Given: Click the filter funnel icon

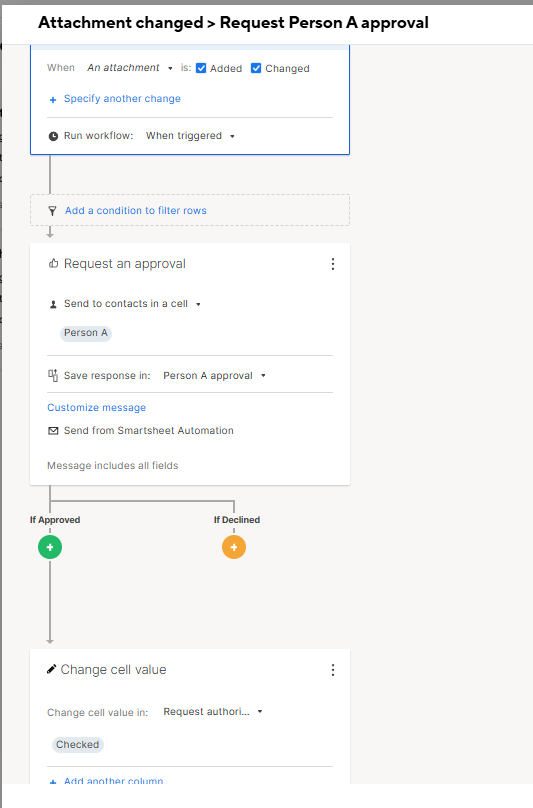Looking at the screenshot, I should click(x=53, y=211).
